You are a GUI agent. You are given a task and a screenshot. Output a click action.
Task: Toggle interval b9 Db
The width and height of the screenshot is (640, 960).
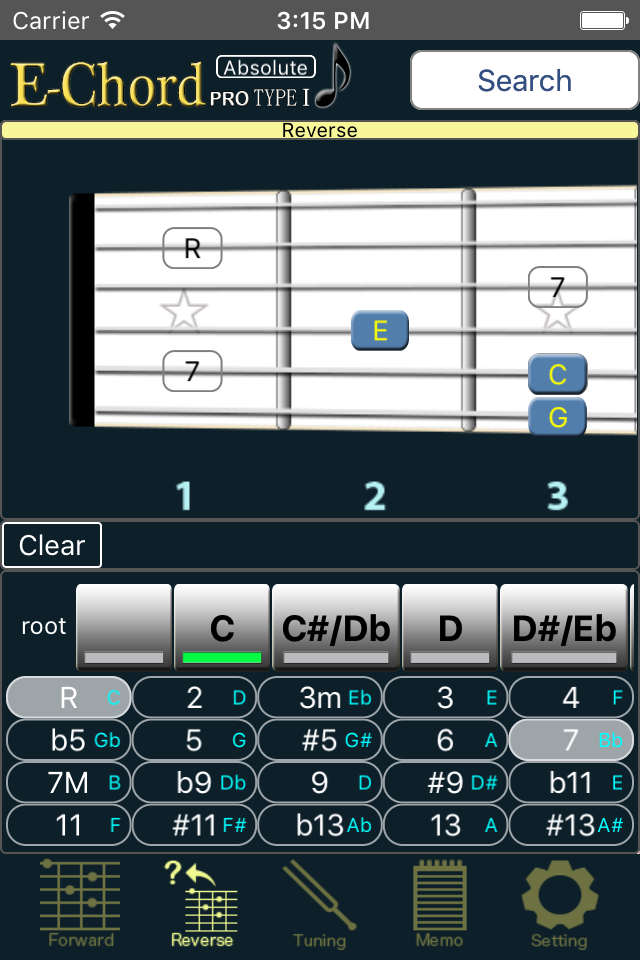194,782
